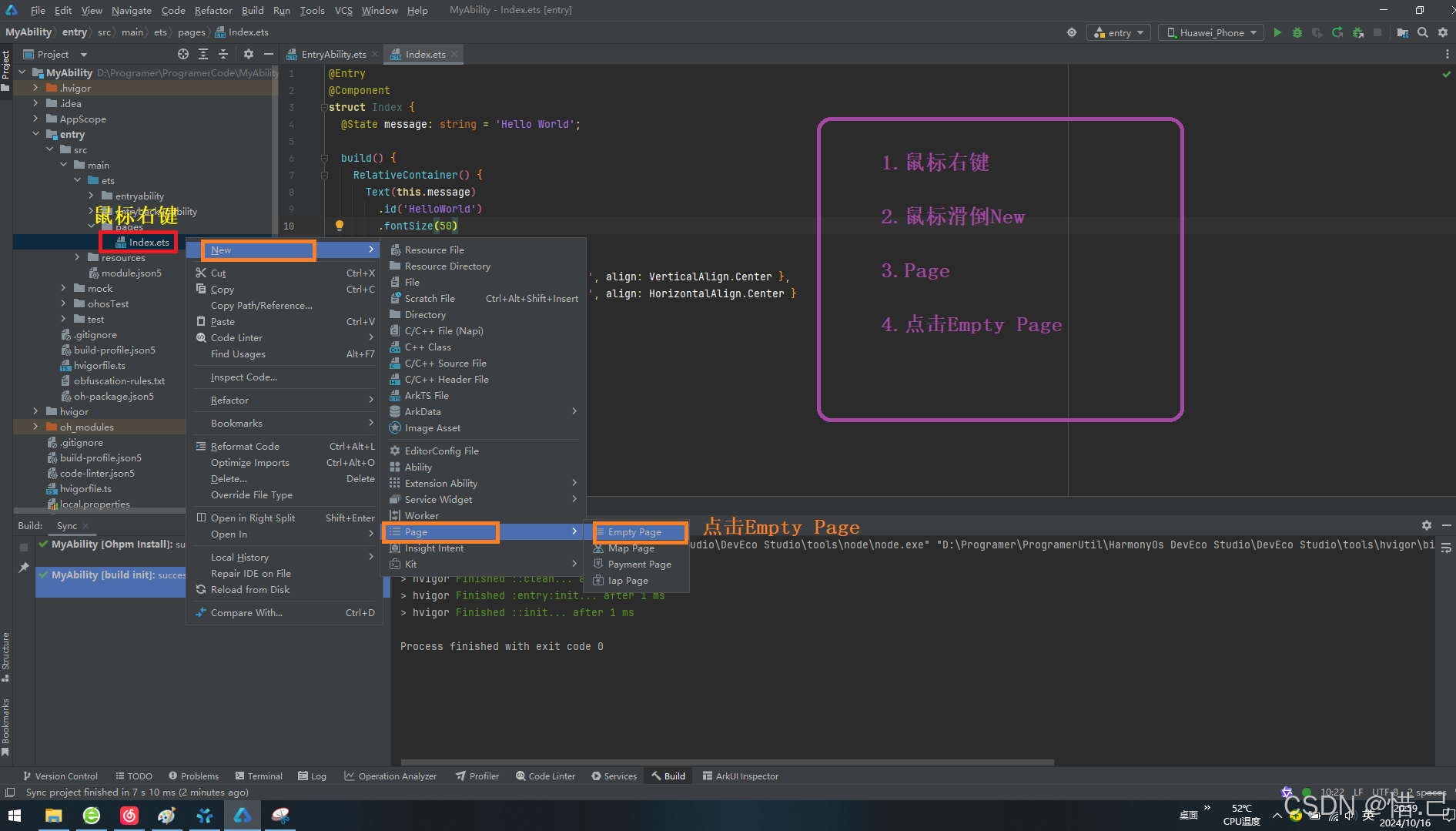The height and width of the screenshot is (831, 1456).
Task: Open the Profiler tool window
Action: (477, 776)
